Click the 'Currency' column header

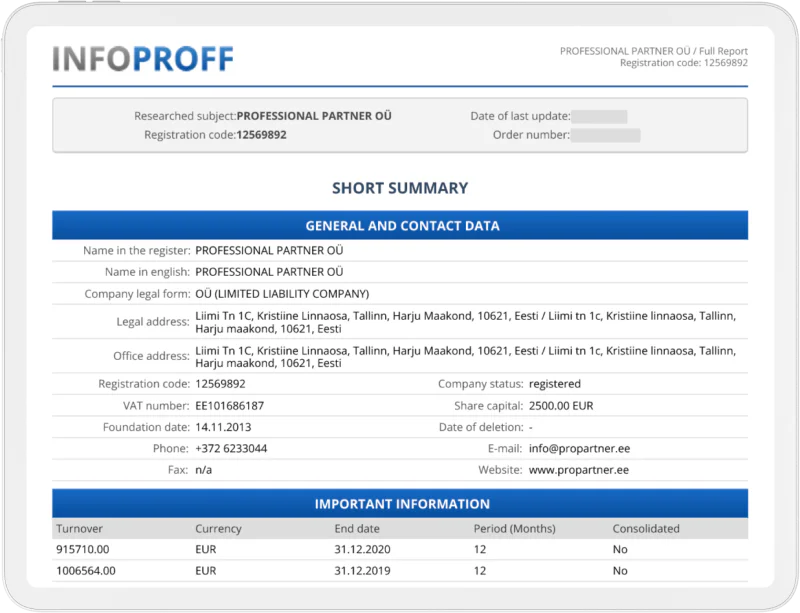coord(218,529)
